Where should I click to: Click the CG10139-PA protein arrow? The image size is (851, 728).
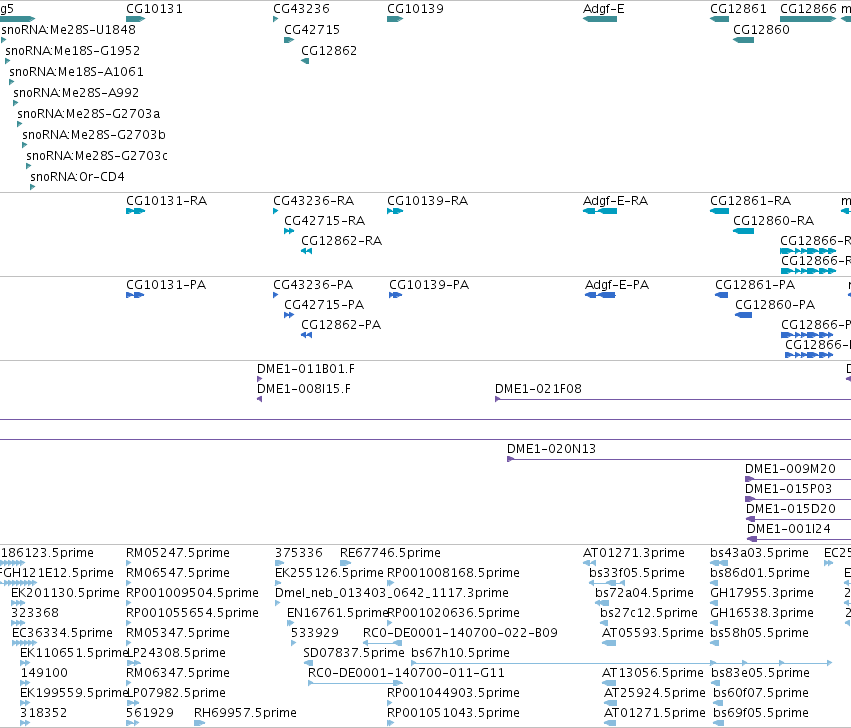tap(395, 295)
